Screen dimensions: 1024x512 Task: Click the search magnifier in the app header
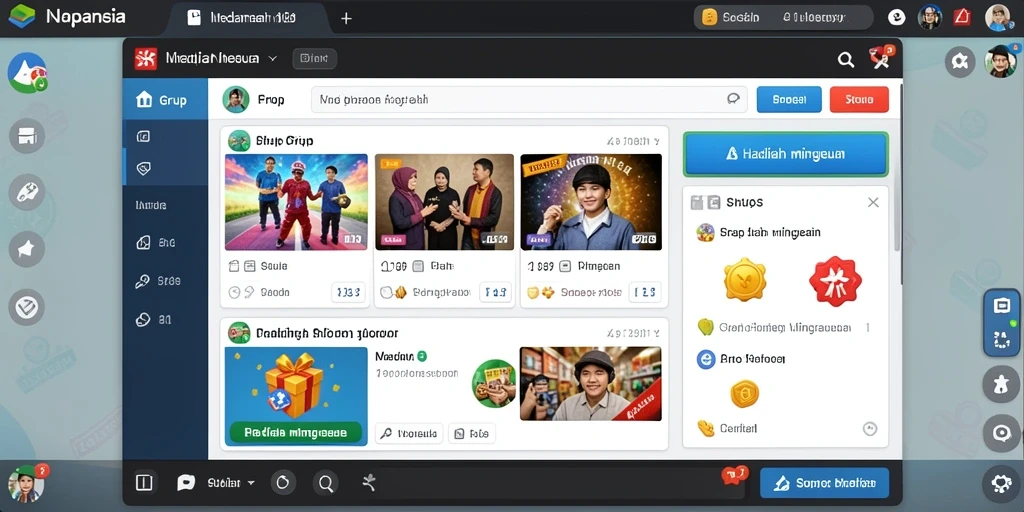(846, 60)
